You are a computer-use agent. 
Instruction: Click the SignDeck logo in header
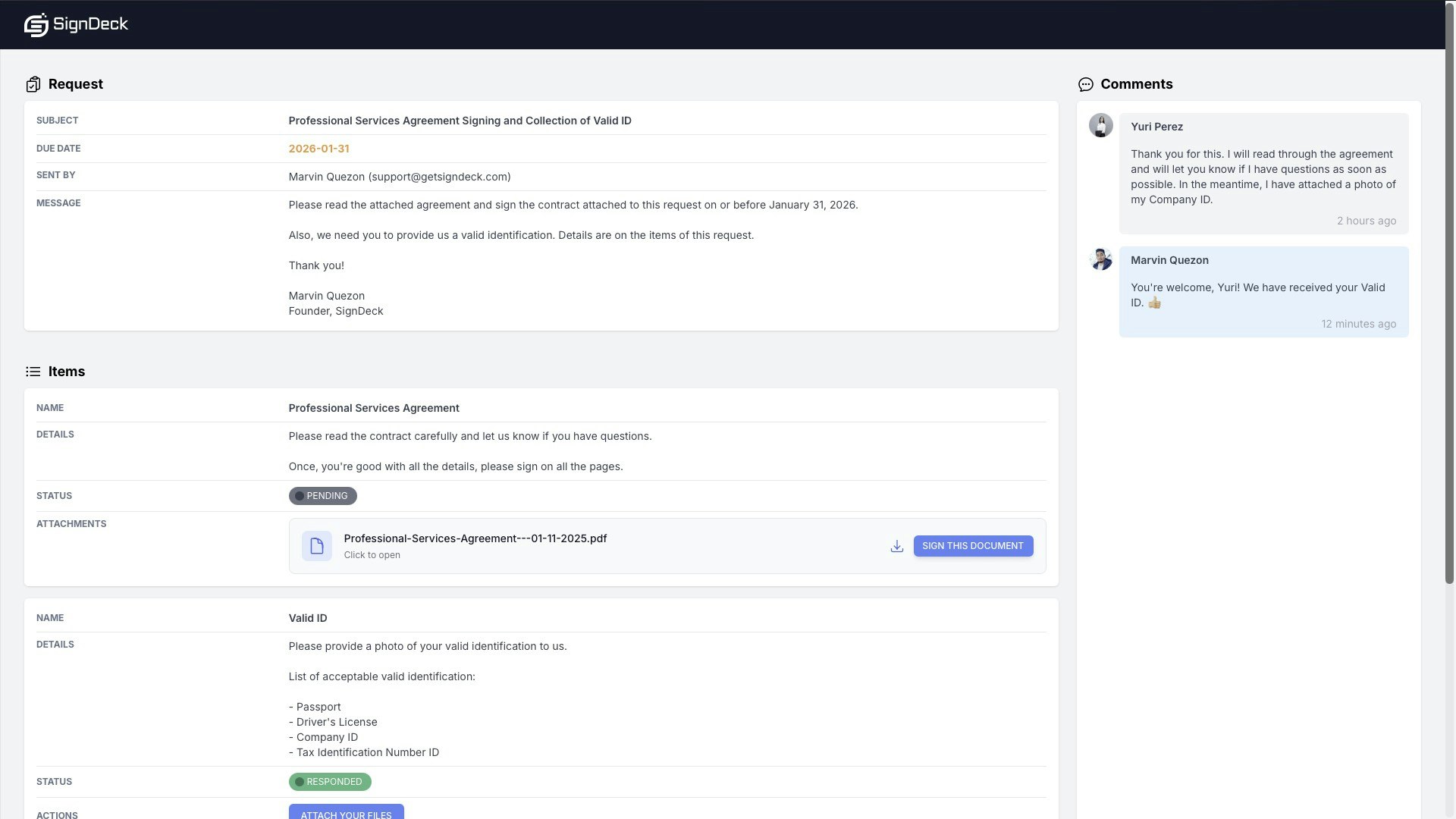[x=76, y=24]
